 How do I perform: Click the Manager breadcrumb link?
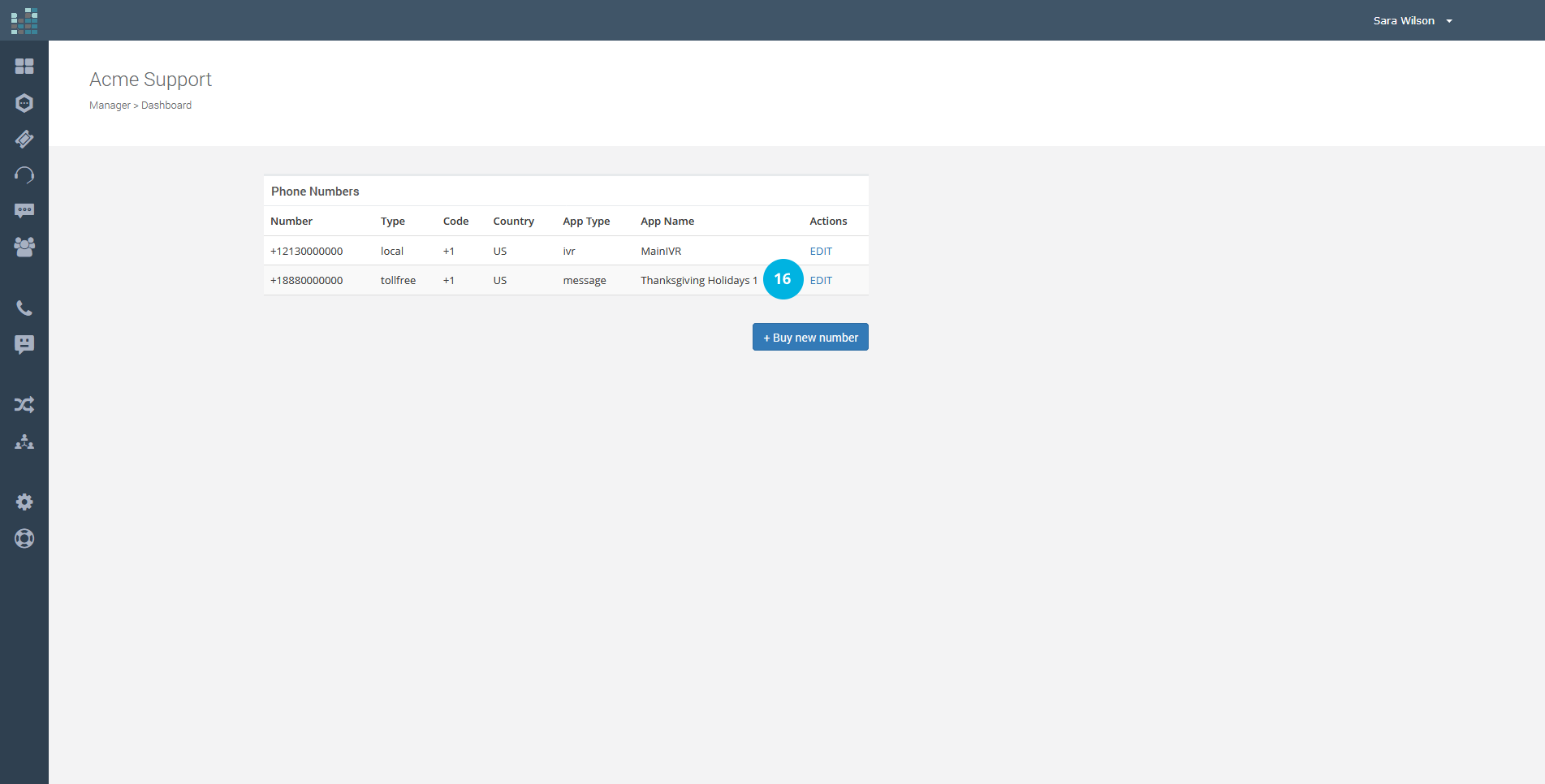click(x=110, y=106)
